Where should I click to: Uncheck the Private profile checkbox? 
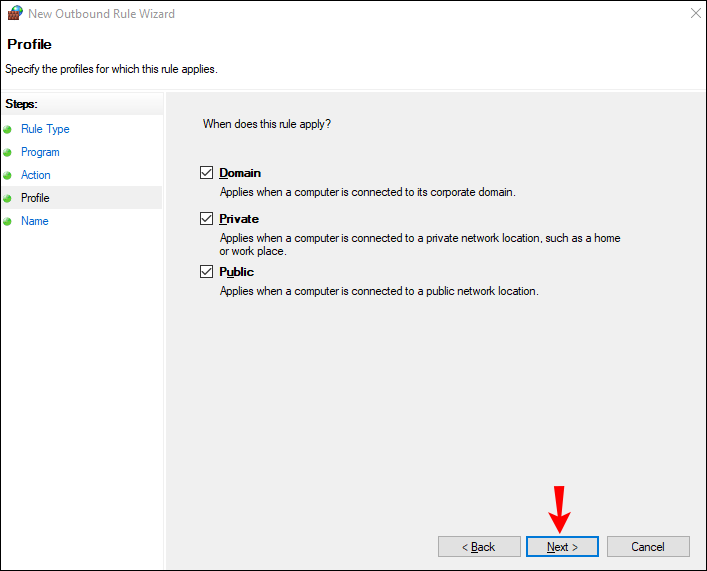[207, 219]
